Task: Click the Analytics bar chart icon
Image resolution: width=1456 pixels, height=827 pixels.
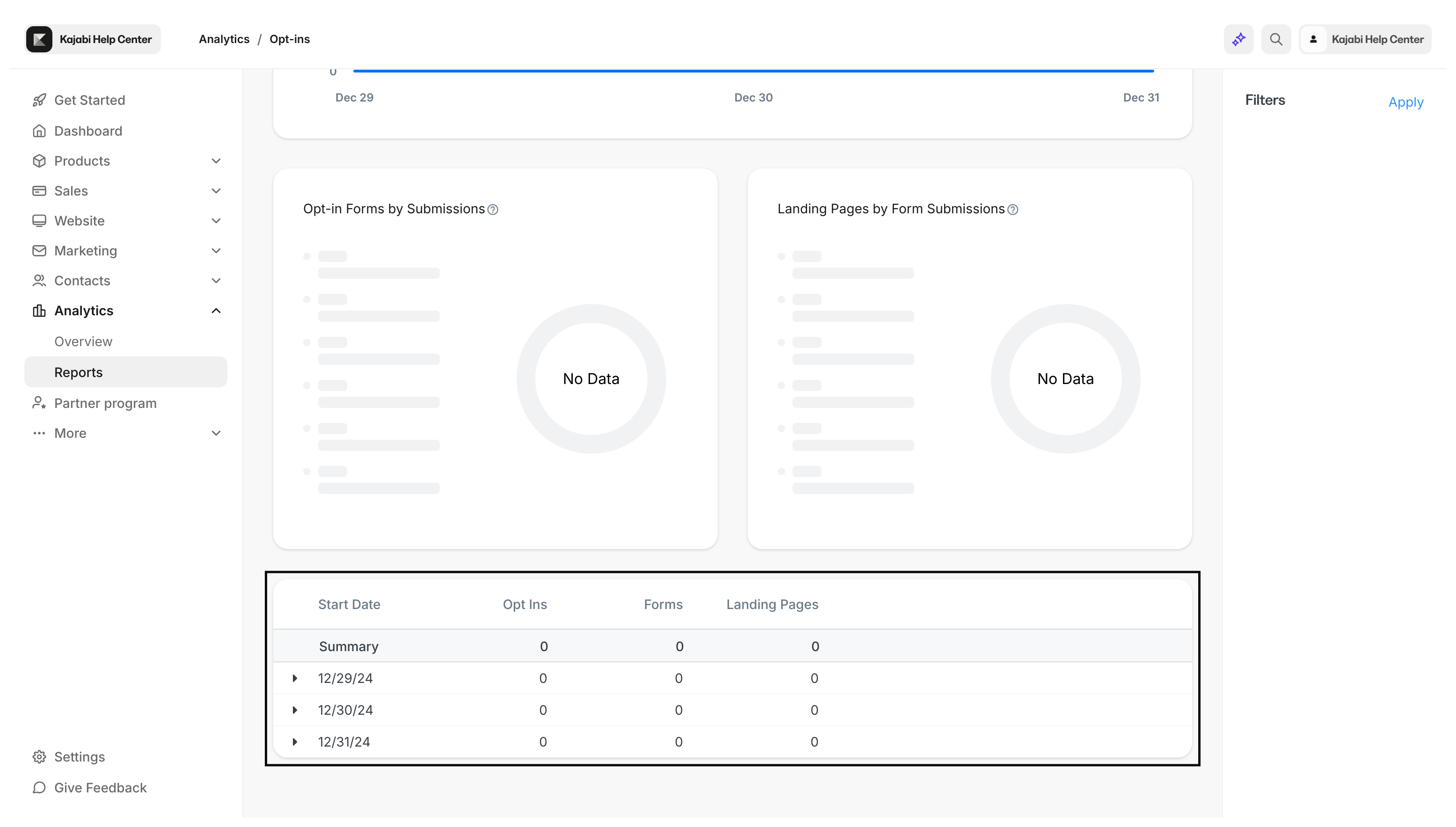Action: click(39, 310)
